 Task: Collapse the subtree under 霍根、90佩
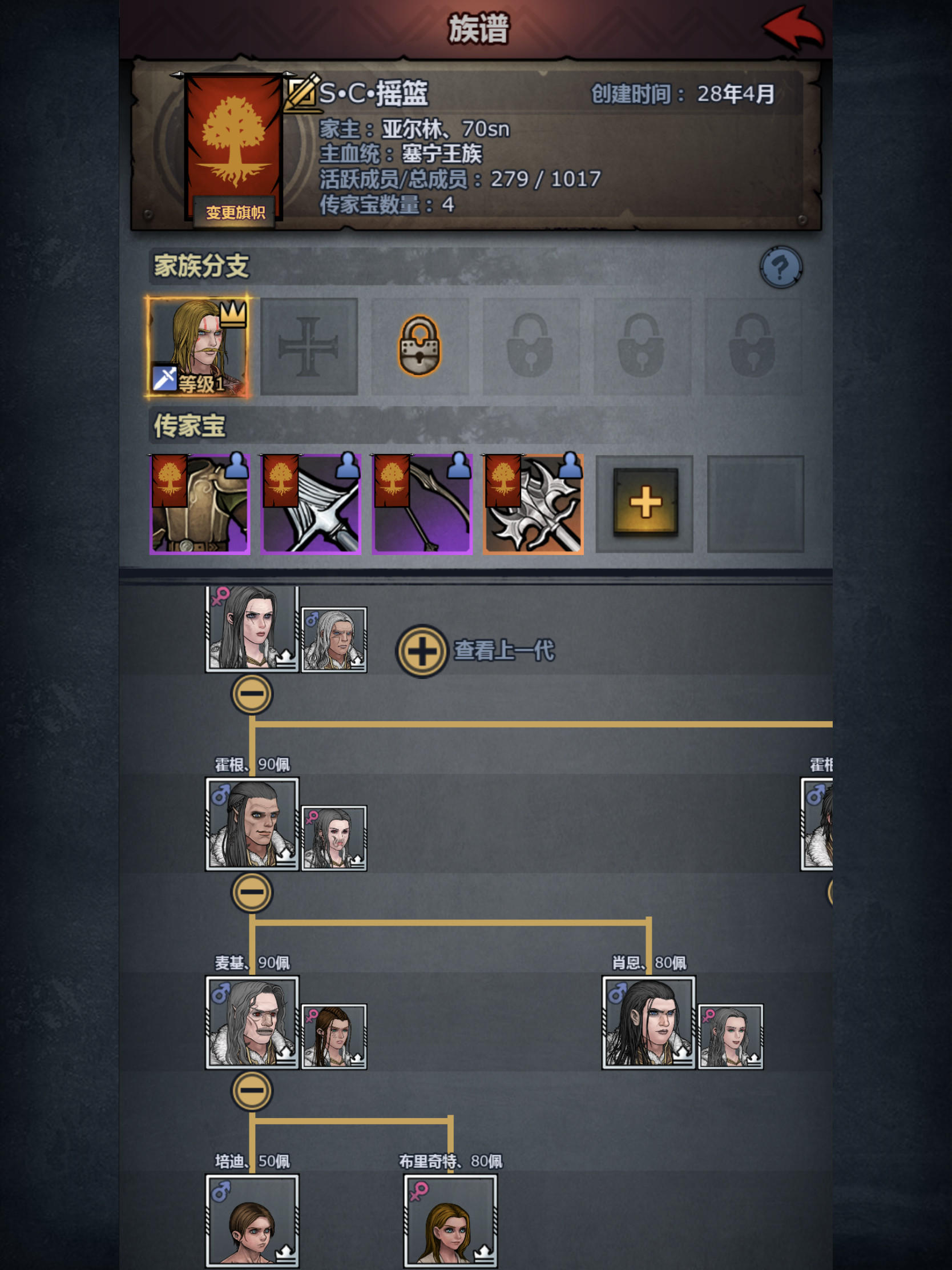pos(251,892)
